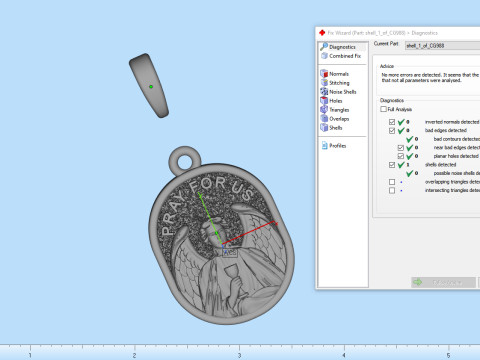Click the Current Part name field
This screenshot has width=480, height=360.
442,46
